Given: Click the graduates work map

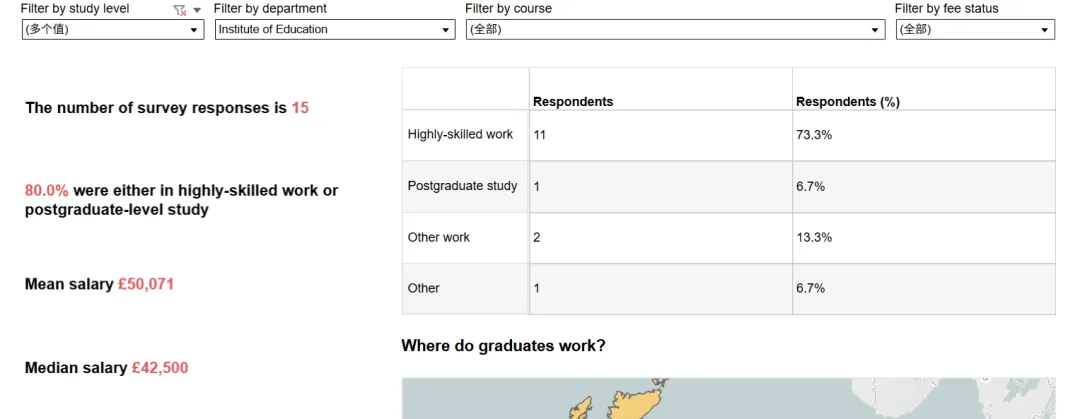Looking at the screenshot, I should [x=728, y=398].
